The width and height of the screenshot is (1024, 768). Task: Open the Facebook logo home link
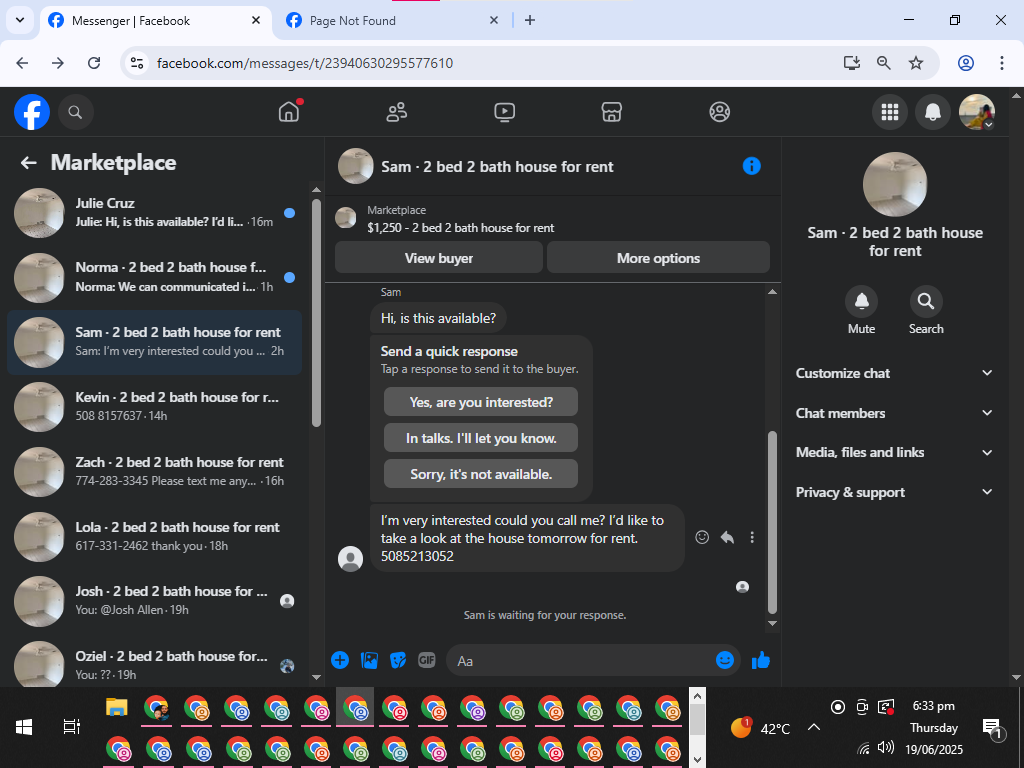point(32,112)
